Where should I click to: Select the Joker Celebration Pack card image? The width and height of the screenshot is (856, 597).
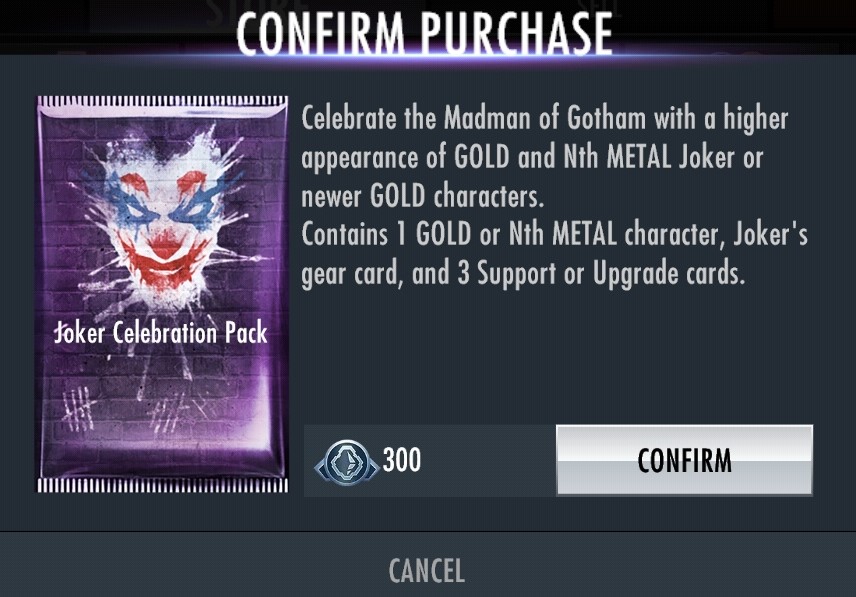pos(162,294)
